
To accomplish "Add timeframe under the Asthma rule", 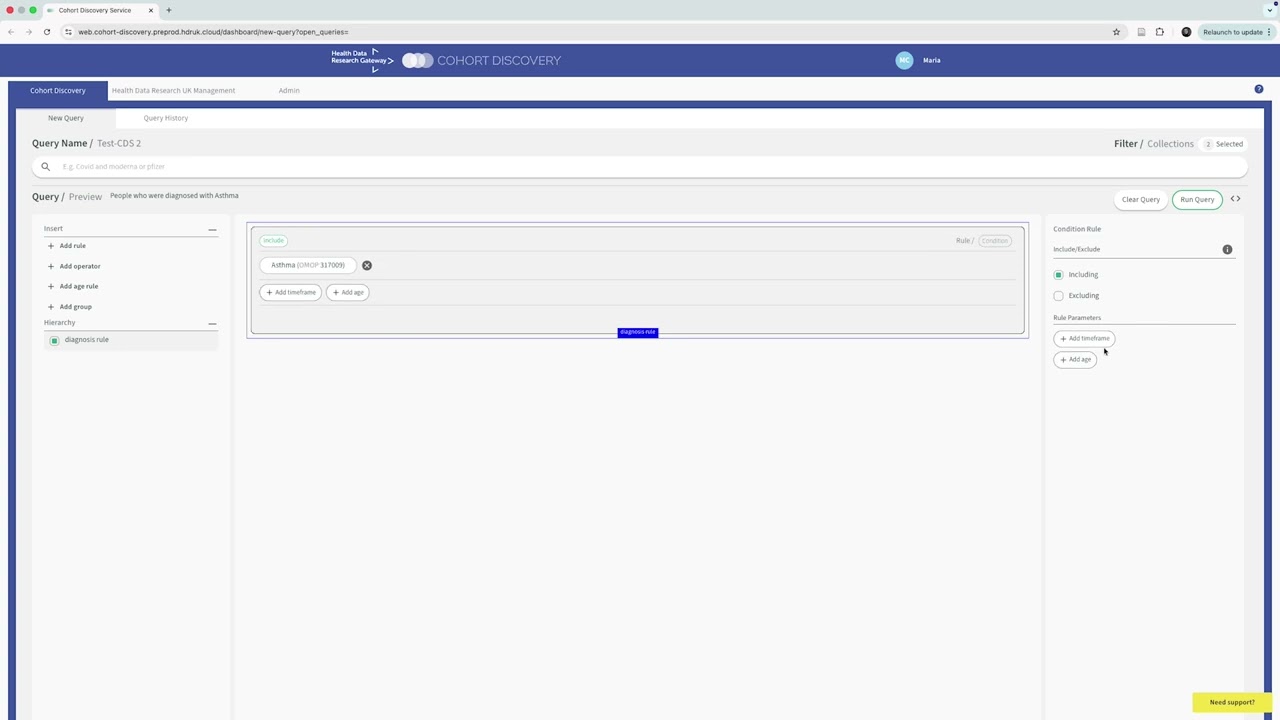I will pos(291,292).
